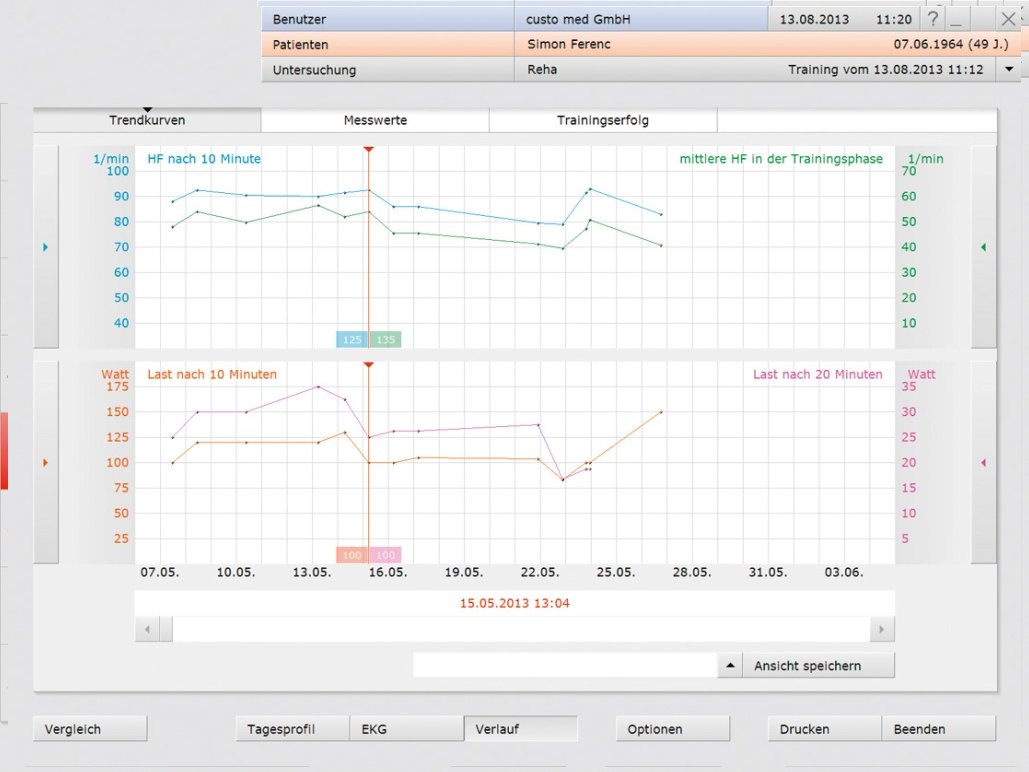Click the scrollbar left arrow
The width and height of the screenshot is (1029, 772).
[x=147, y=629]
